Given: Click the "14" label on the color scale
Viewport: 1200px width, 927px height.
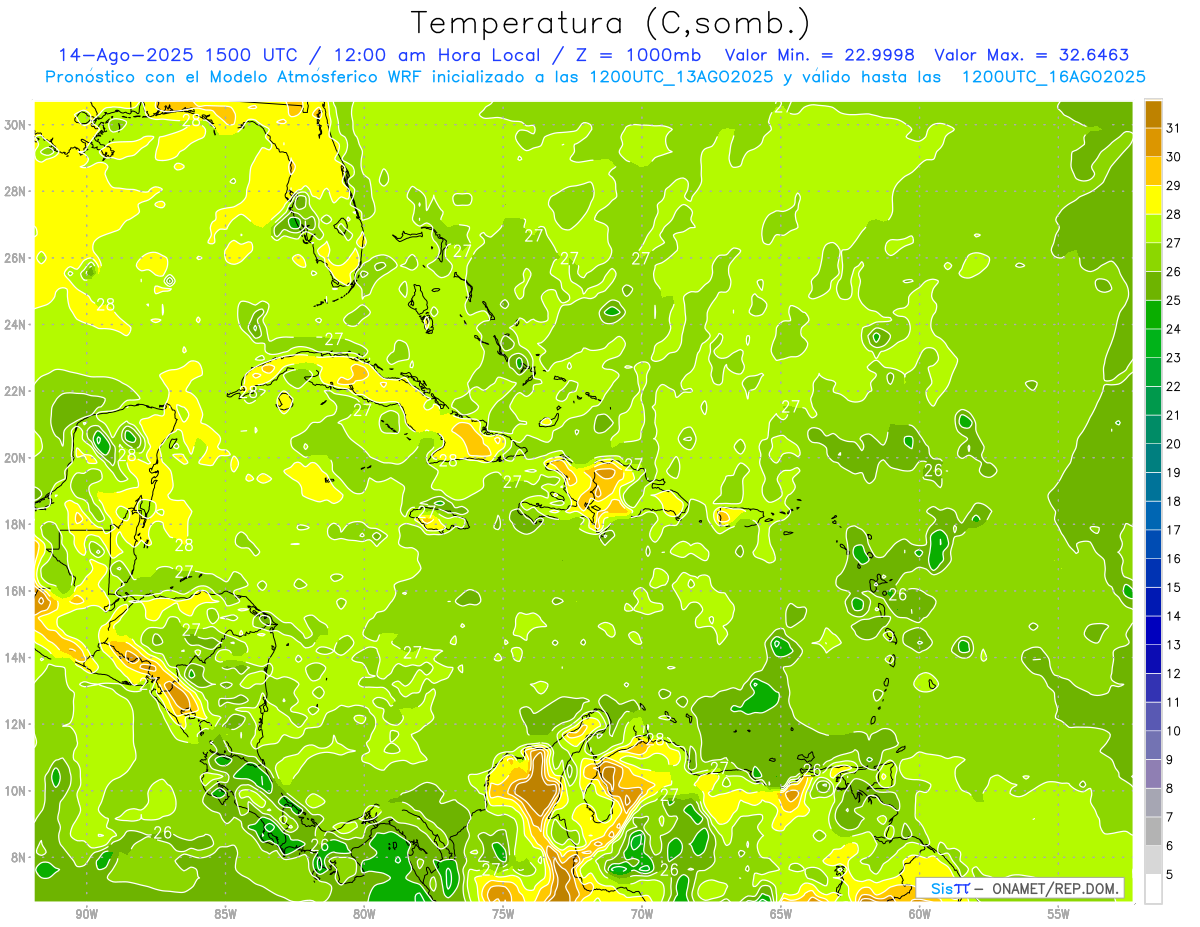Looking at the screenshot, I should (x=1174, y=616).
